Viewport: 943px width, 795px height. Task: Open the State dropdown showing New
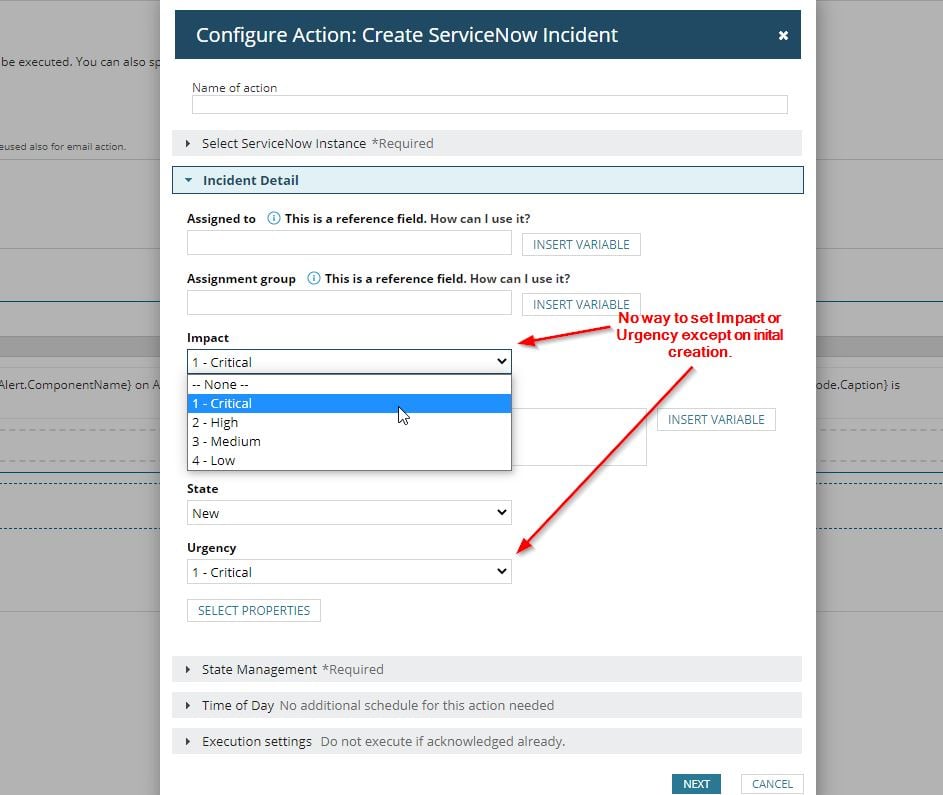click(x=349, y=513)
